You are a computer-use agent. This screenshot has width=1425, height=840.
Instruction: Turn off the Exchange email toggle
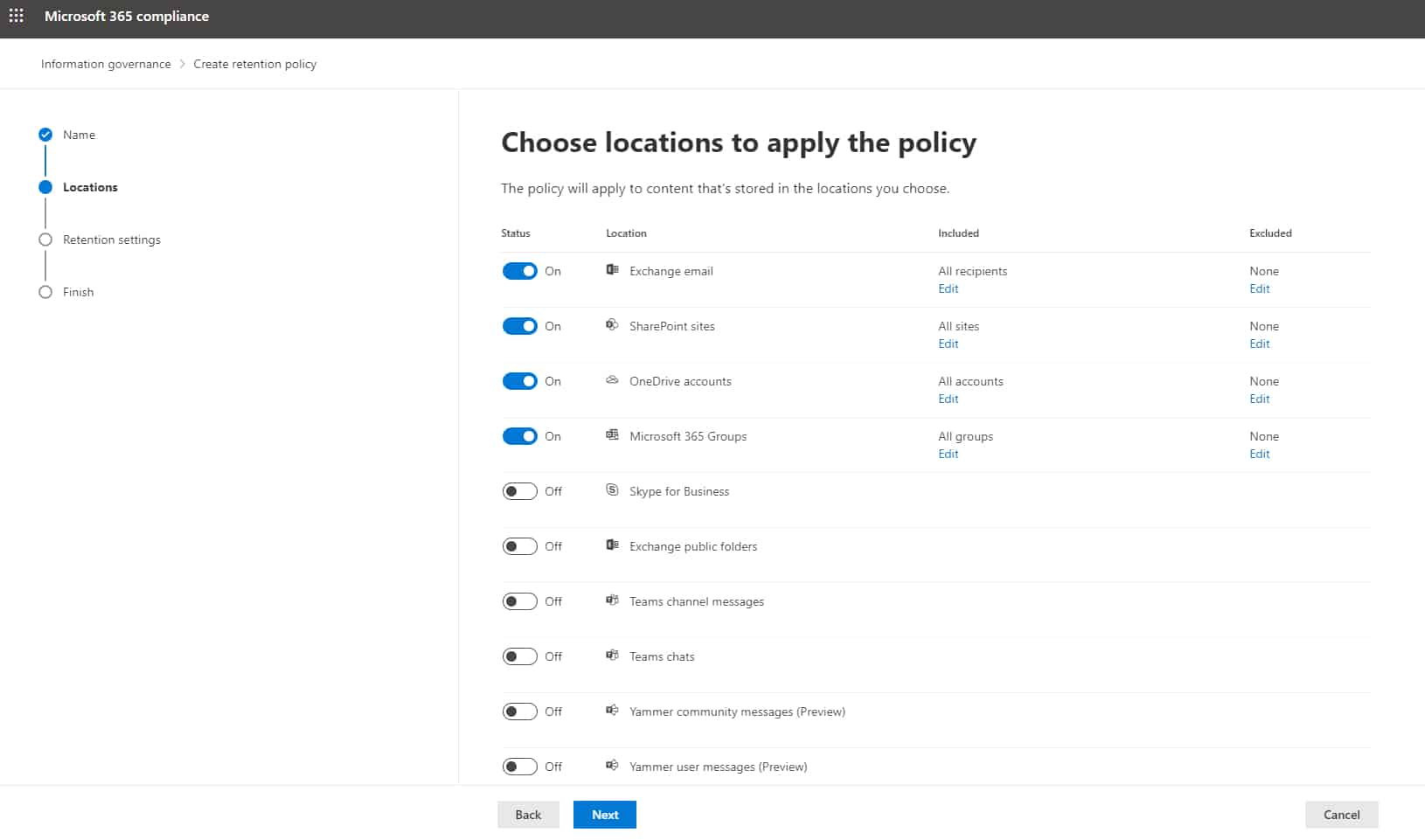519,271
